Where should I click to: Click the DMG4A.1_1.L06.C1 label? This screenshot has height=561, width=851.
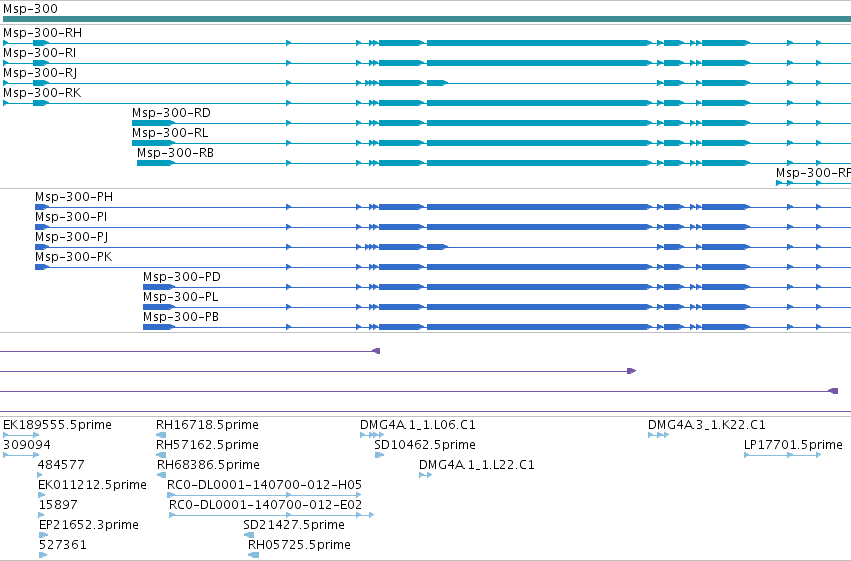(418, 425)
